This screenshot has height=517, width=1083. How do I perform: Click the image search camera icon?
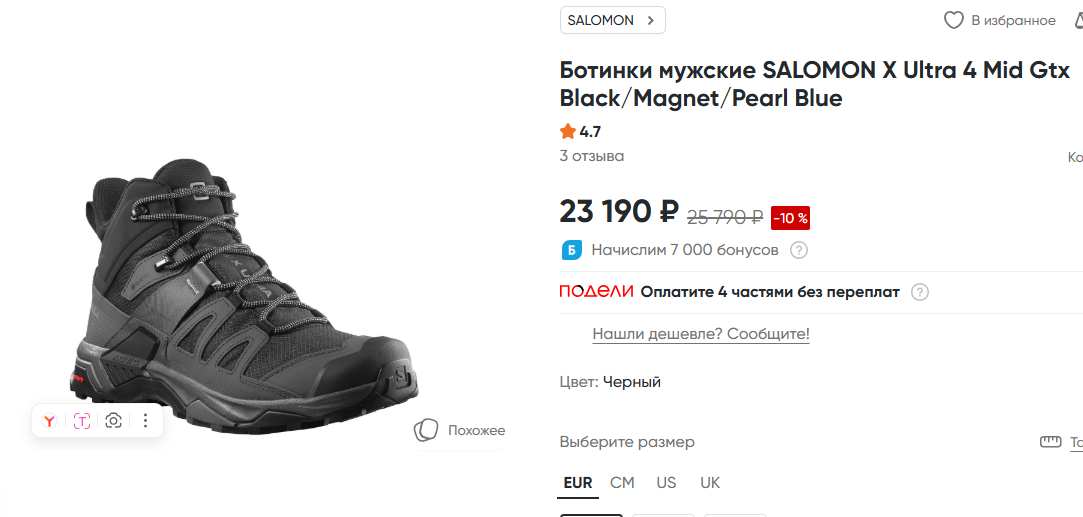114,421
